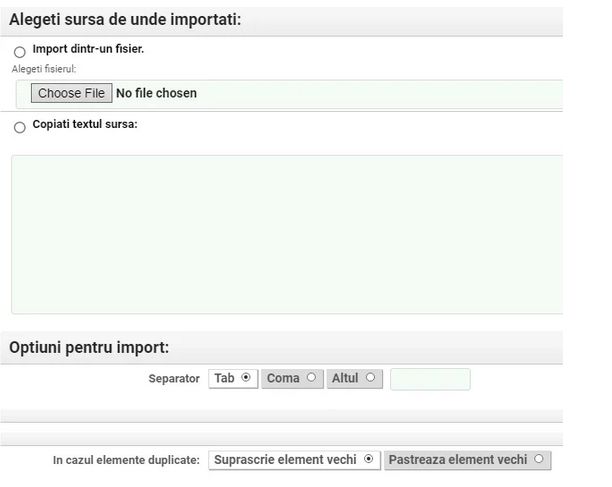Select the "Import dintr-un fisier" radio button
This screenshot has width=612, height=487.
20,52
